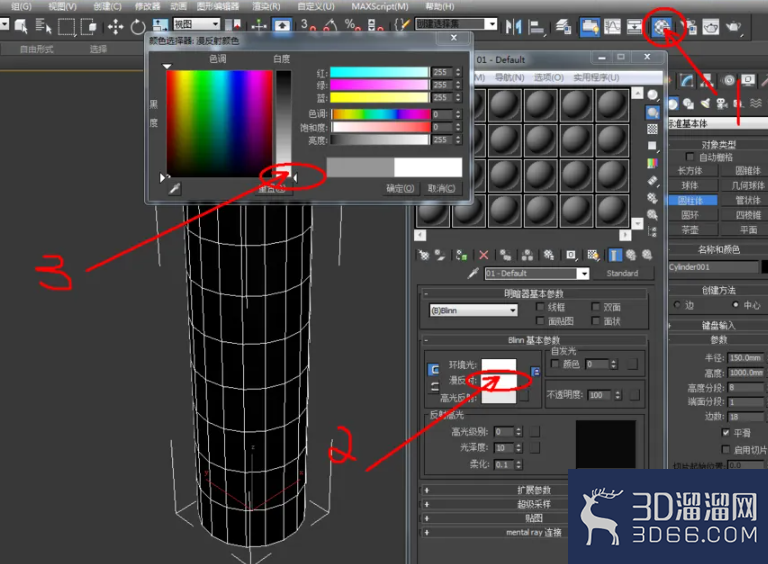
Task: Select the Move tool in main toolbar
Action: coord(115,26)
